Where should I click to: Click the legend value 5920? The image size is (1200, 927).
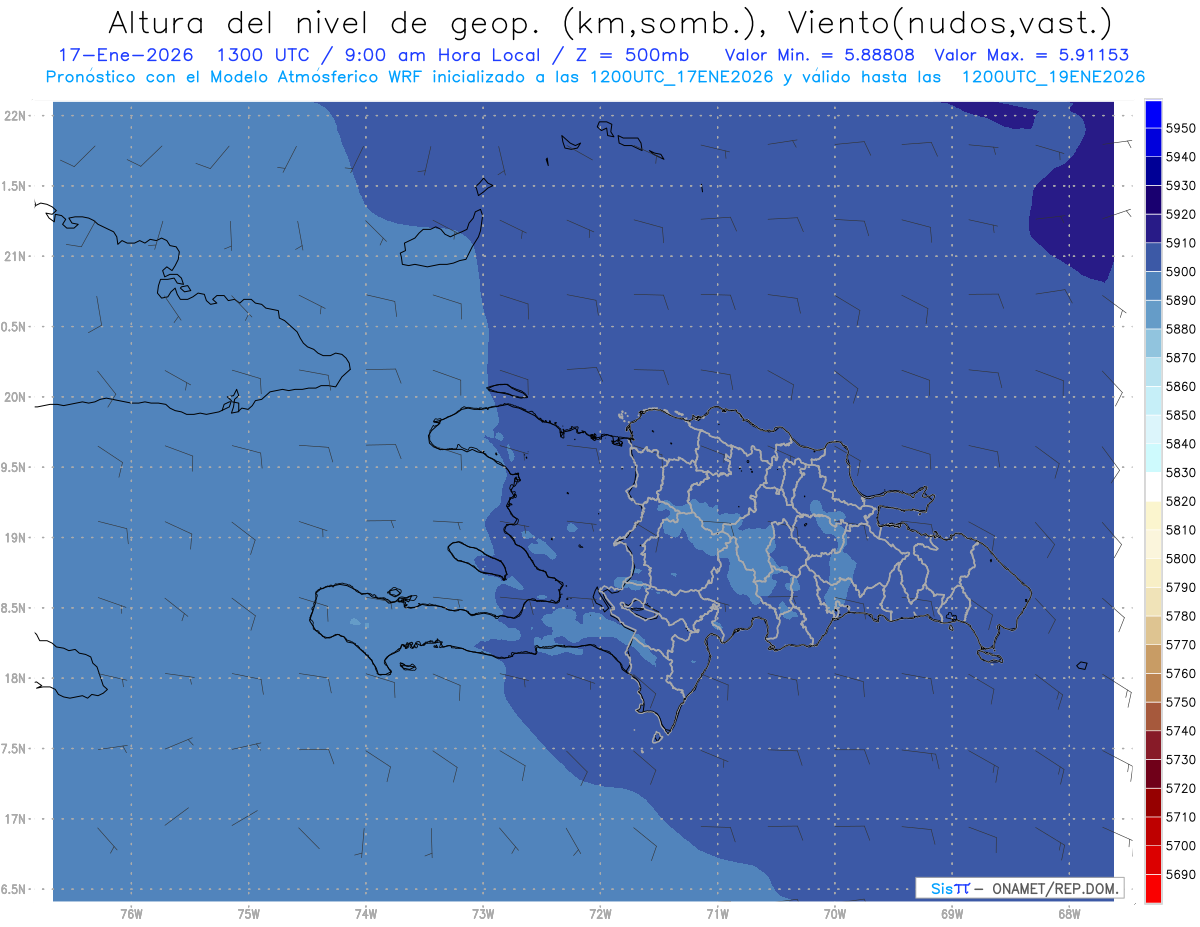[x=1180, y=214]
